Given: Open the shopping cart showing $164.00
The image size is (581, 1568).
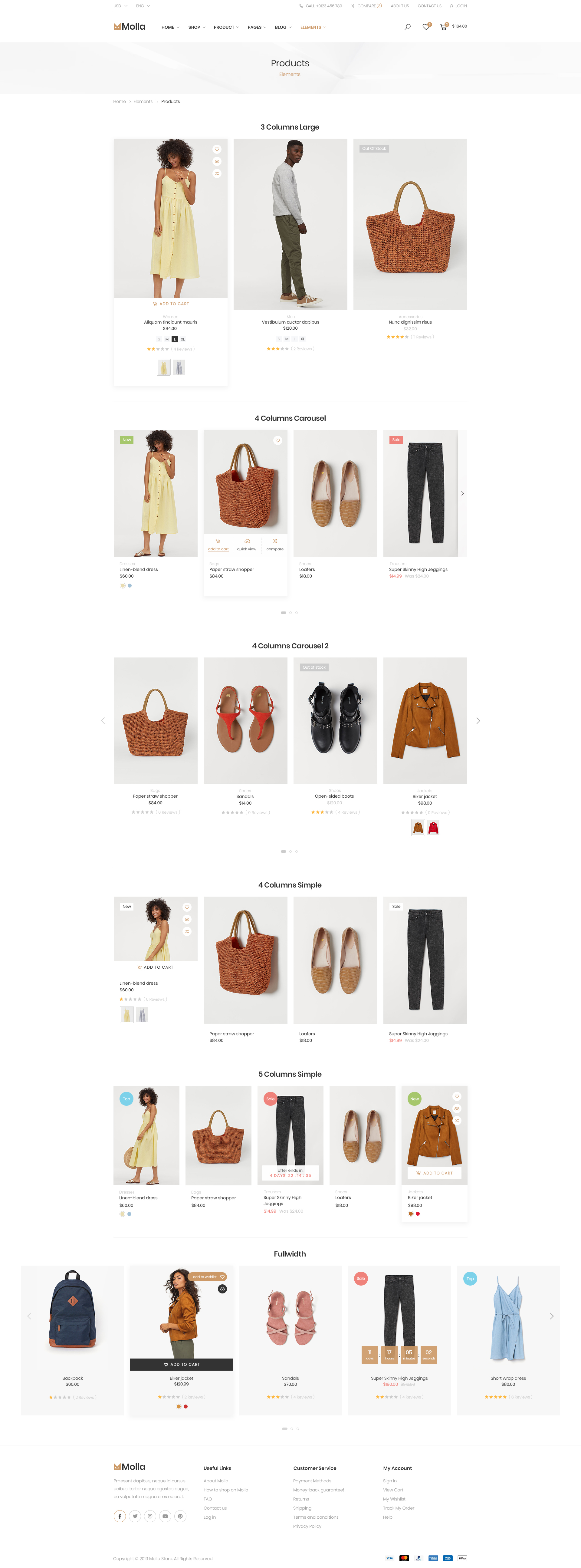Looking at the screenshot, I should [x=453, y=26].
